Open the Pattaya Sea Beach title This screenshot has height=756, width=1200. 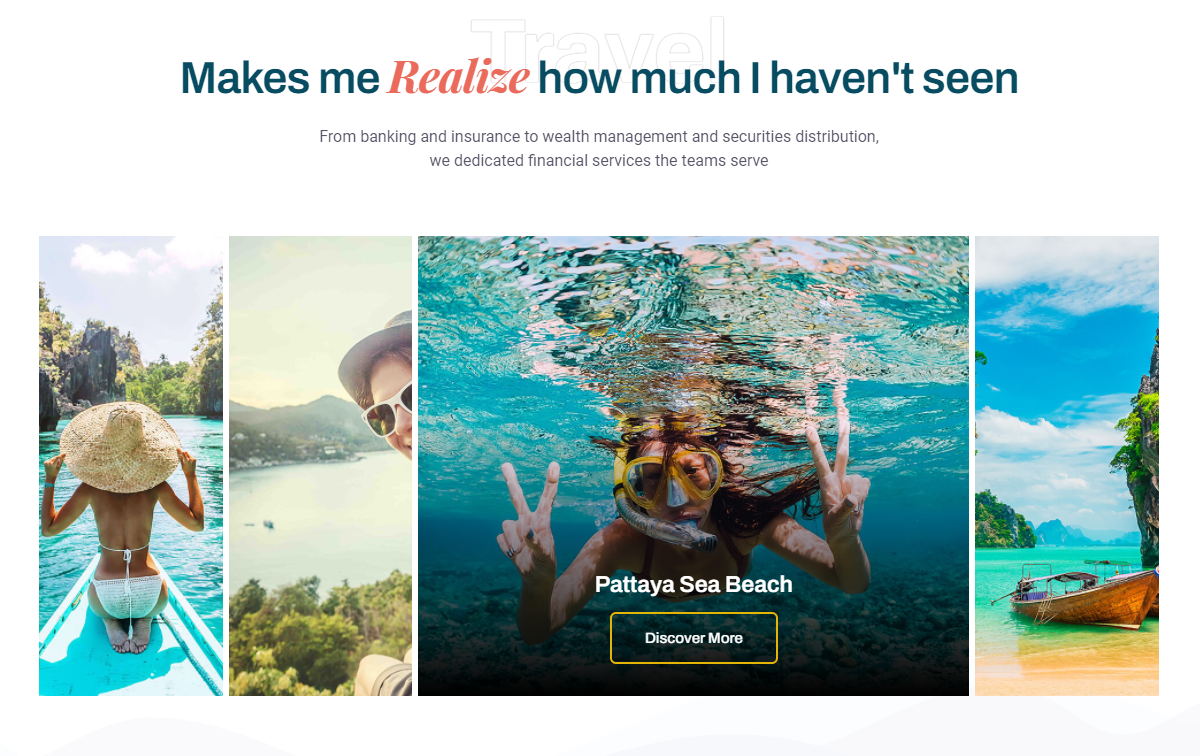[x=693, y=584]
